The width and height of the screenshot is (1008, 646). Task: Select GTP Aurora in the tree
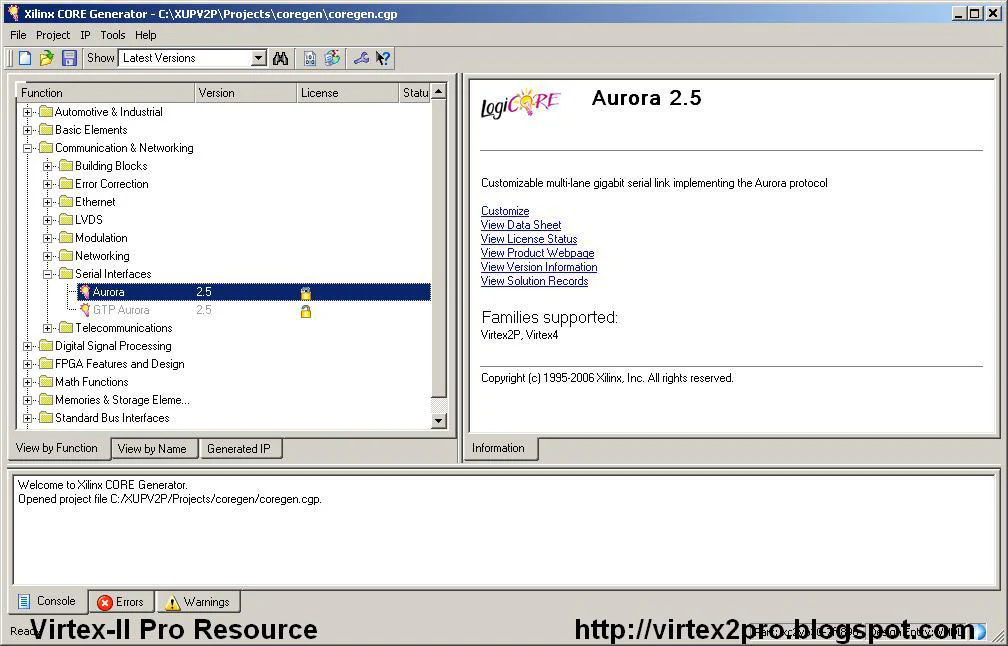pyautogui.click(x=121, y=310)
